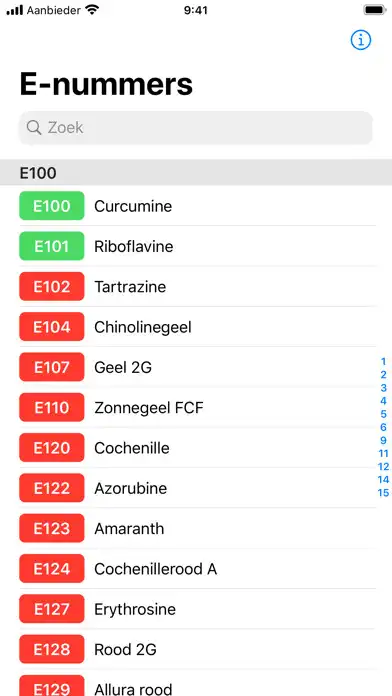Viewport: 392px width, 696px height.
Task: Tap the magnifying glass search icon
Action: coord(34,128)
